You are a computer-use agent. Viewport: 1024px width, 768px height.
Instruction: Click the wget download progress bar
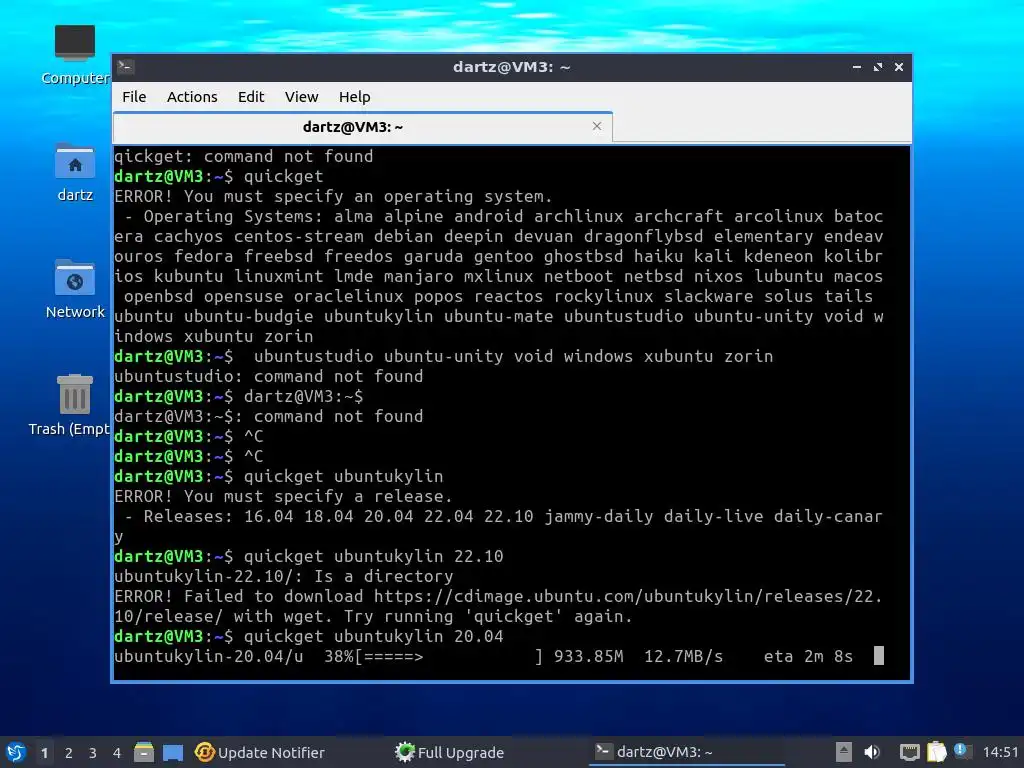(x=449, y=656)
